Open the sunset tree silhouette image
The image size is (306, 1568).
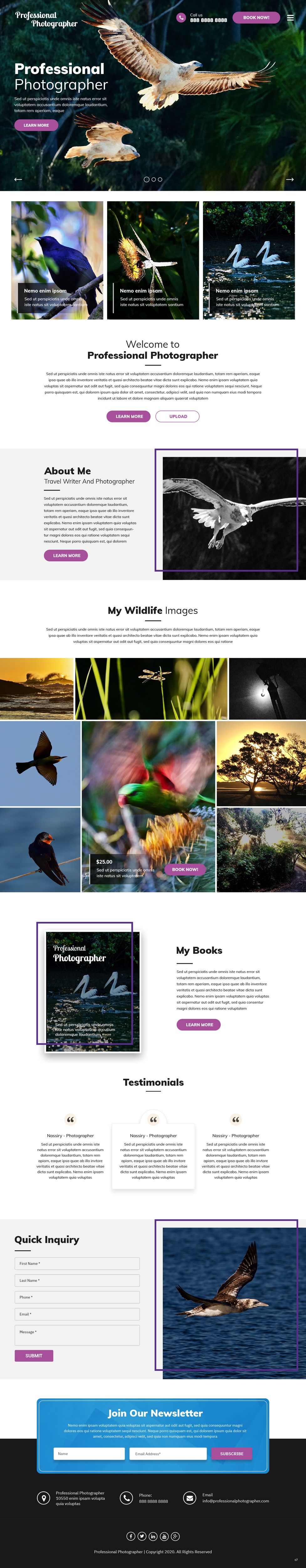click(x=262, y=763)
